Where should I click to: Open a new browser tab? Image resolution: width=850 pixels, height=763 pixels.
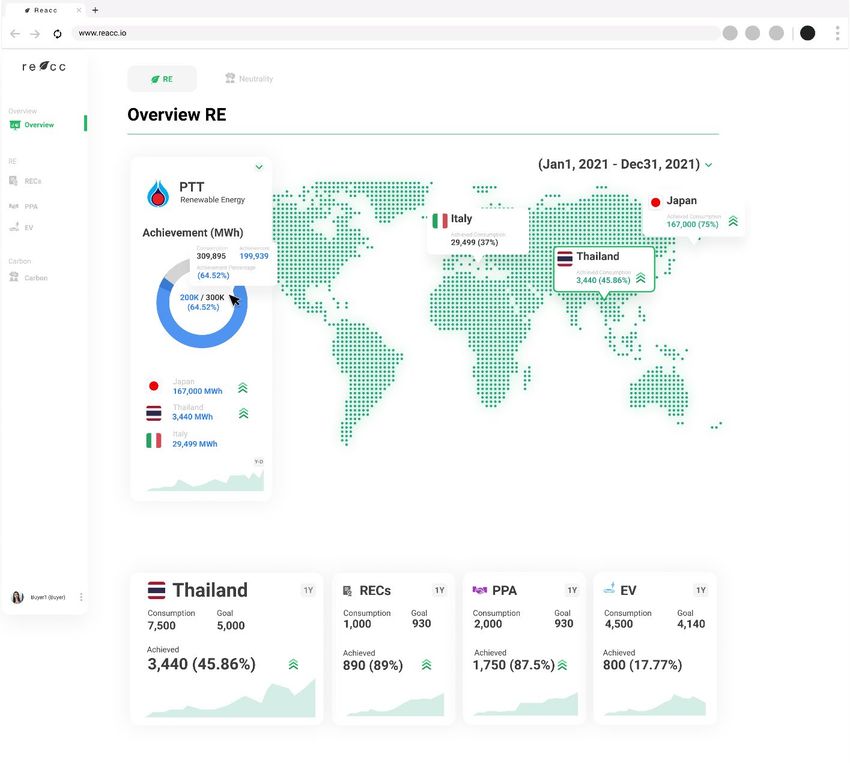click(x=95, y=10)
